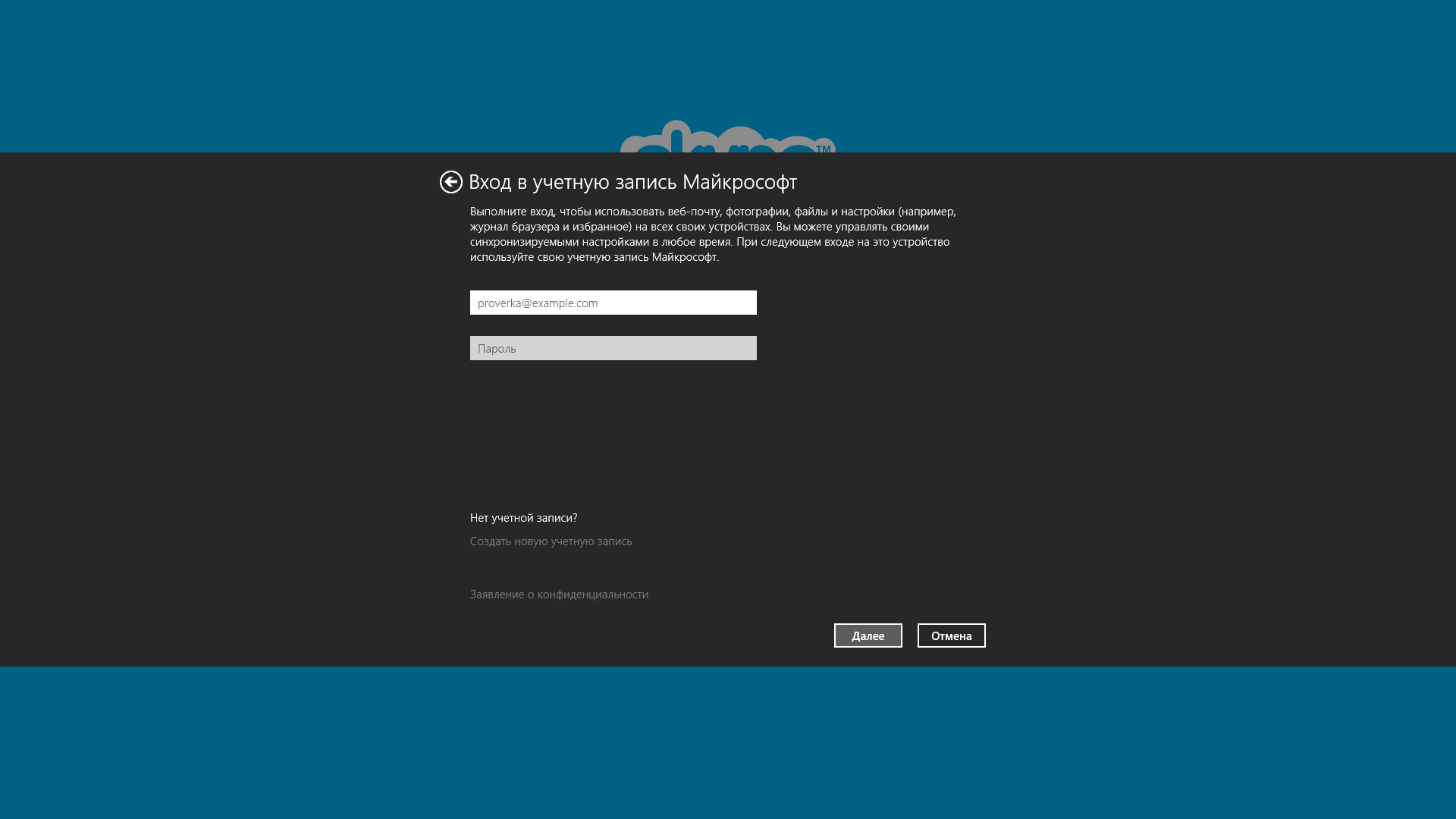Image resolution: width=1456 pixels, height=819 pixels.
Task: Open 'Создать новую учетную запись' link
Action: 551,541
